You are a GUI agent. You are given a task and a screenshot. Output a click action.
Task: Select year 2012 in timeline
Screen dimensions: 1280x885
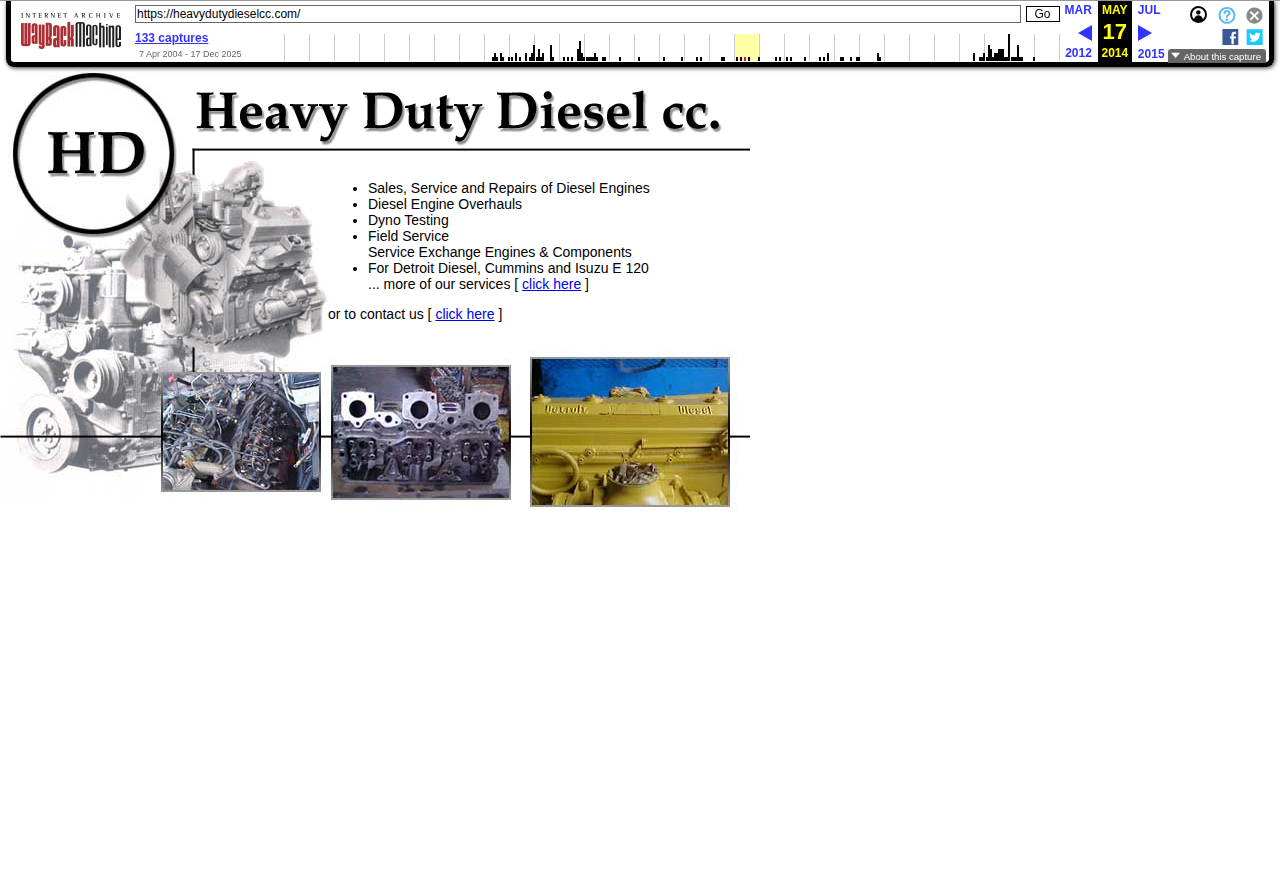click(1078, 53)
